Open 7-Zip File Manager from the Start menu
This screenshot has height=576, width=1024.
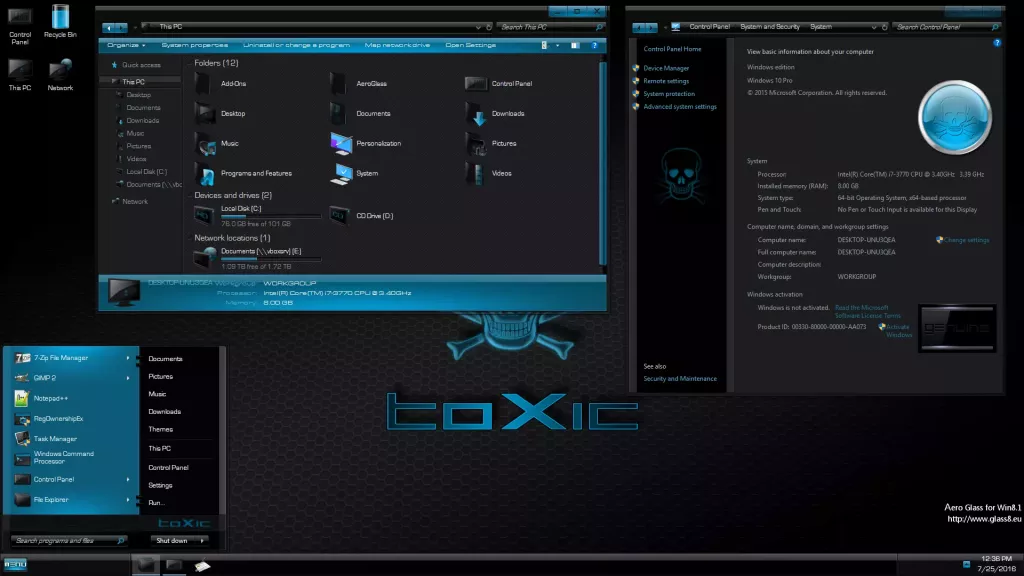60,357
